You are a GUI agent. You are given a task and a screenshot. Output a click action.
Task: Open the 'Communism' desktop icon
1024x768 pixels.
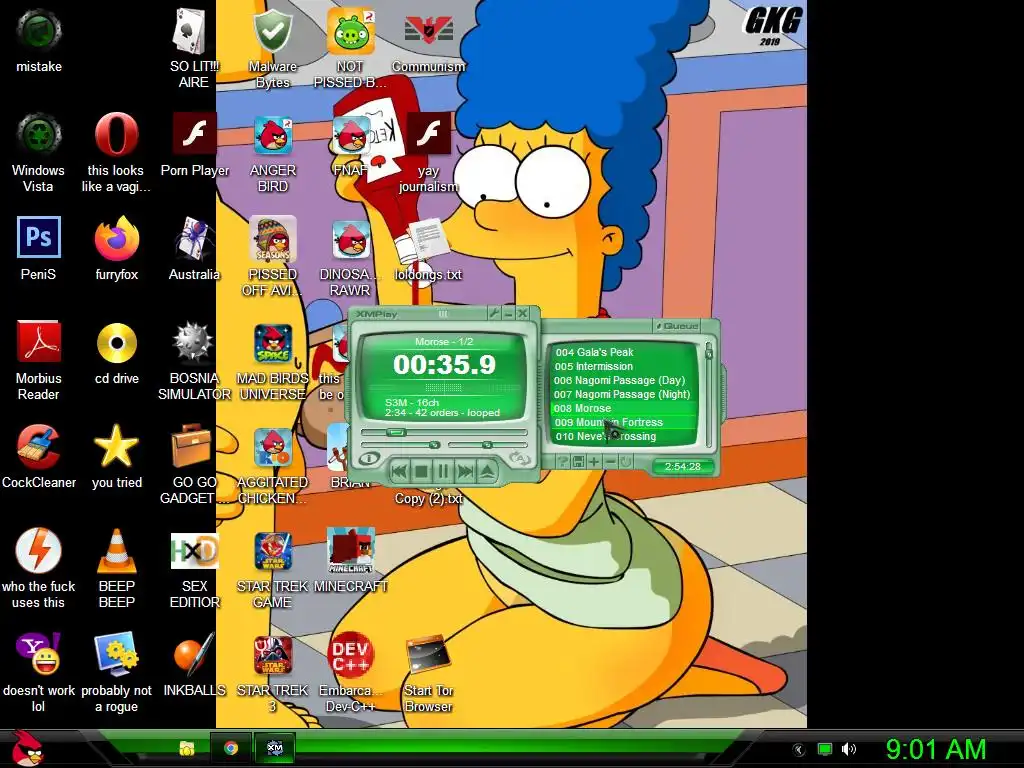tap(428, 40)
